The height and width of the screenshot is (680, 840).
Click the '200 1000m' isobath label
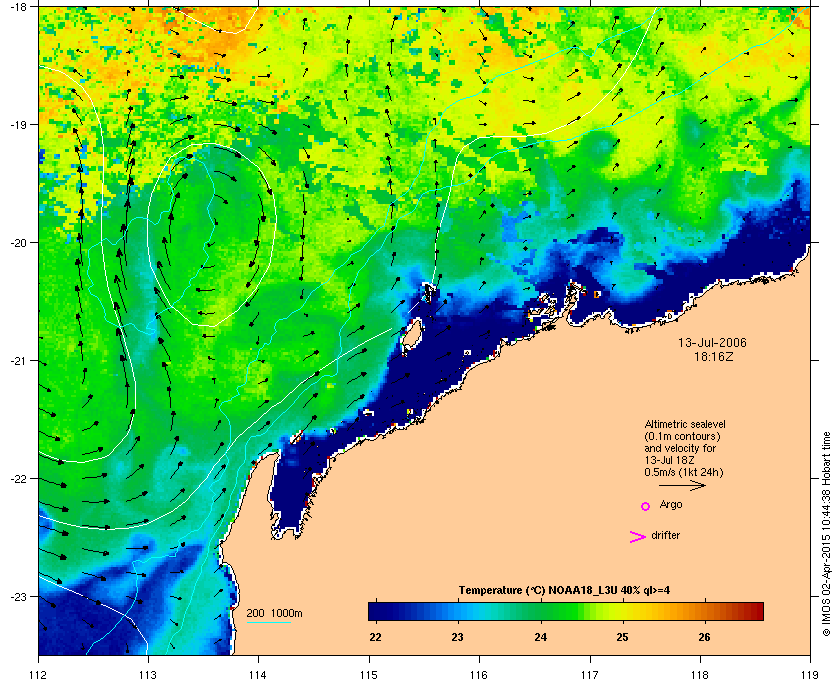click(x=274, y=613)
